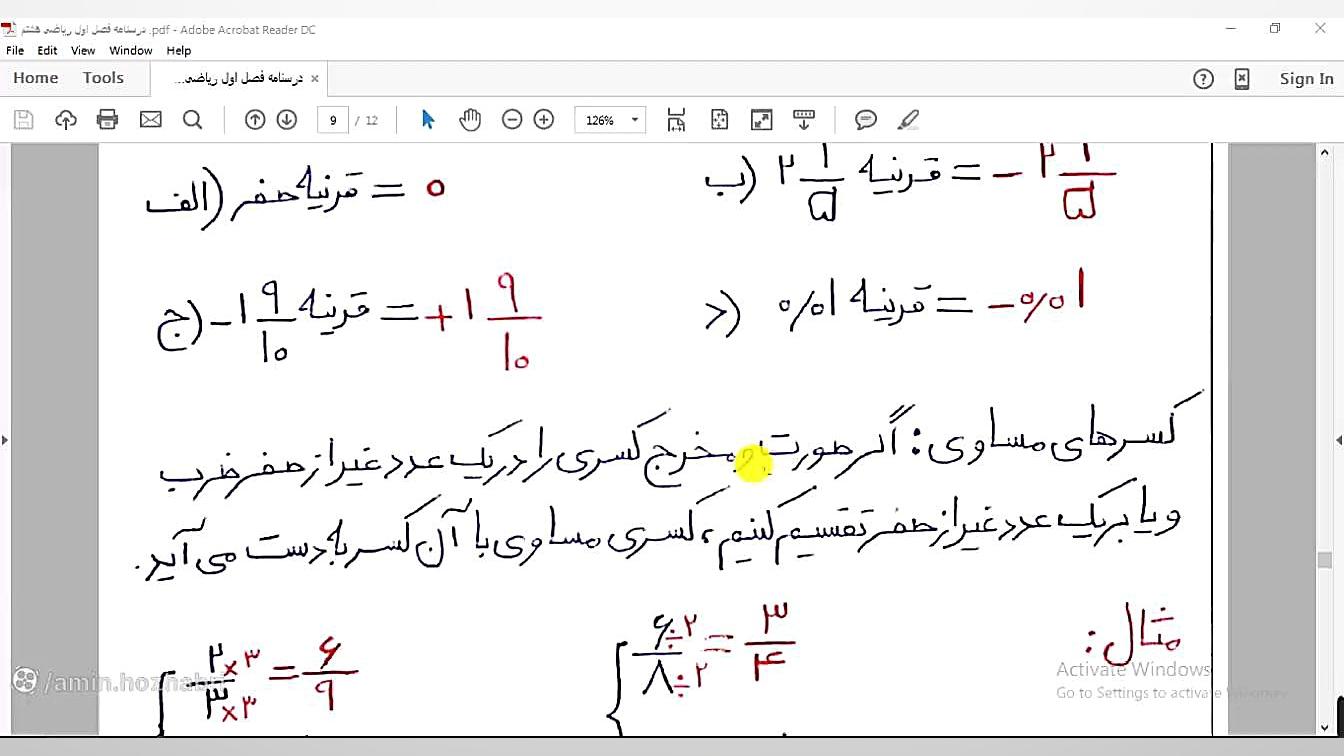Click the Save file icon
Image resolution: width=1344 pixels, height=756 pixels.
point(24,120)
